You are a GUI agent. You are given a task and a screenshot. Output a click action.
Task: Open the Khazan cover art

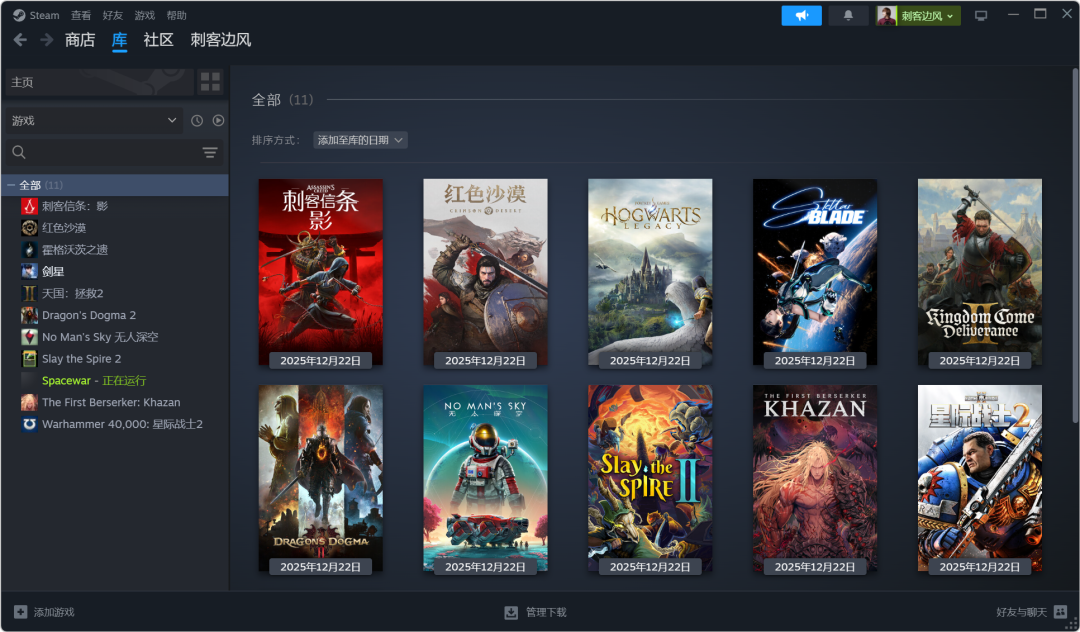(815, 478)
